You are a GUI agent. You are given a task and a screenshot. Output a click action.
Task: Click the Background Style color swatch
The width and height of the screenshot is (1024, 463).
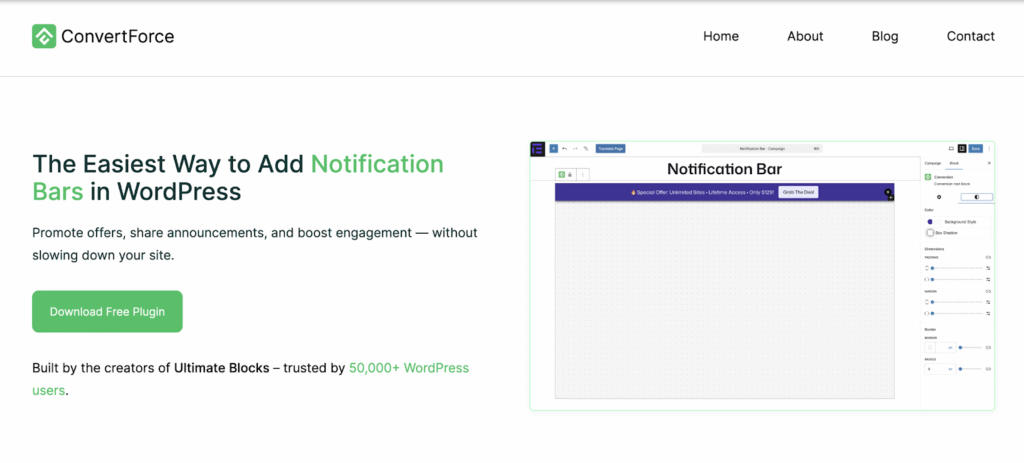tap(930, 221)
